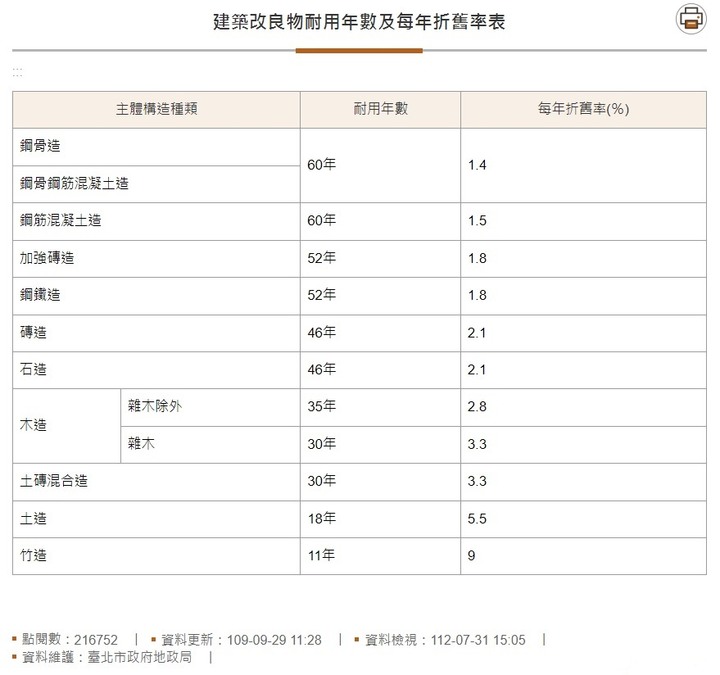This screenshot has height=675, width=720.
Task: Select the 主體構造種類 column header
Action: tap(157, 109)
